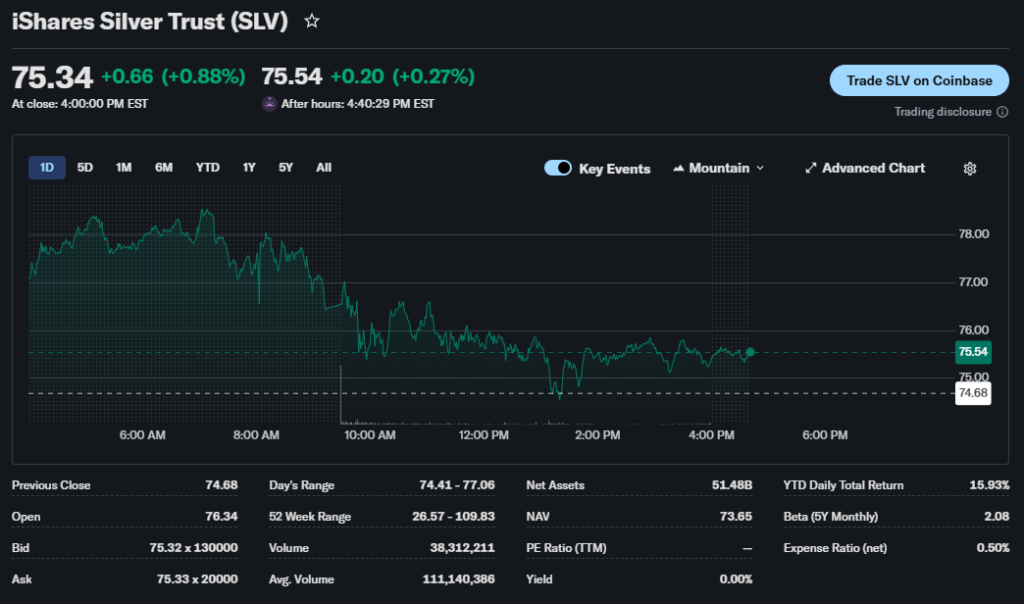Switch chart to YTD range
The image size is (1024, 604).
(x=207, y=168)
